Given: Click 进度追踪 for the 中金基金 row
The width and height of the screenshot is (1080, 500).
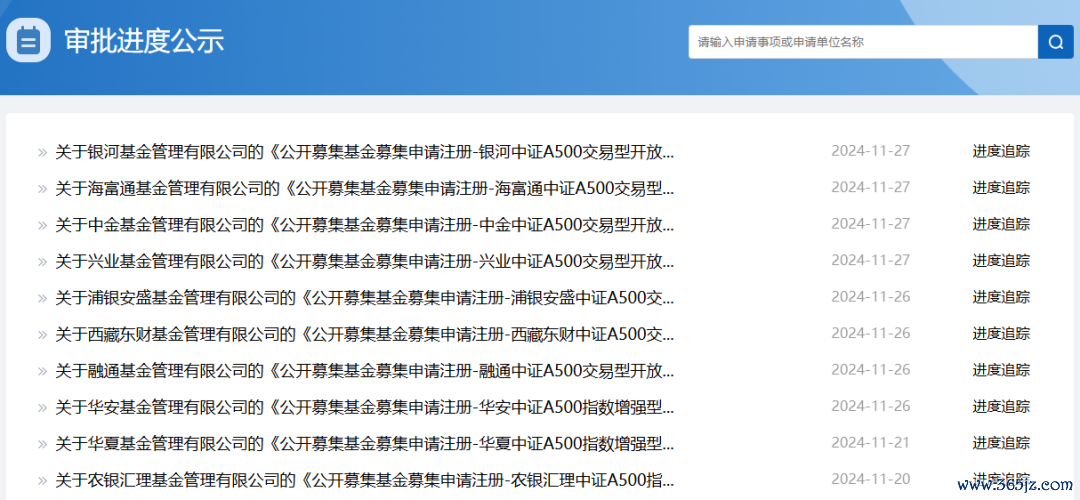Looking at the screenshot, I should (1001, 225).
